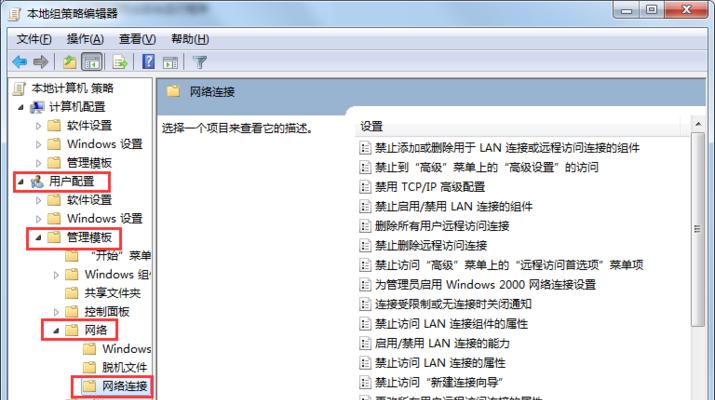The height and width of the screenshot is (400, 715).
Task: Click the 网络连接 folder icon in the header
Action: click(x=173, y=91)
